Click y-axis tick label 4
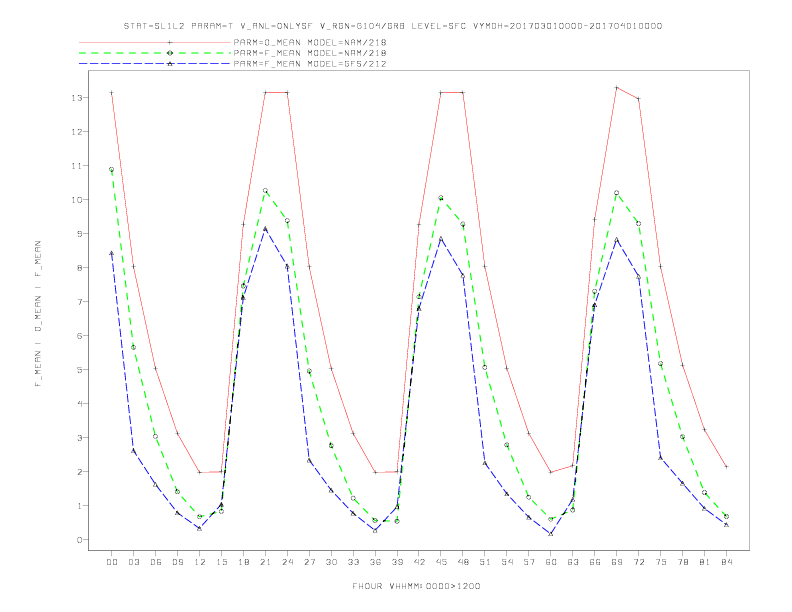 point(79,403)
